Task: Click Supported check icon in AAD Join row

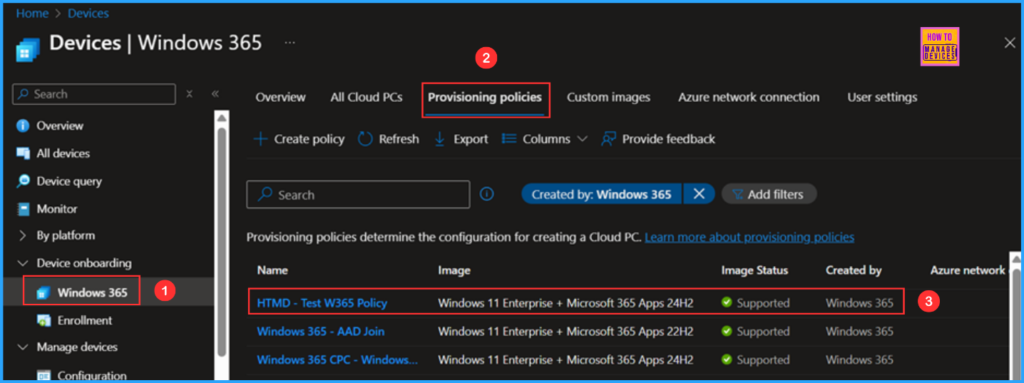Action: (x=726, y=331)
